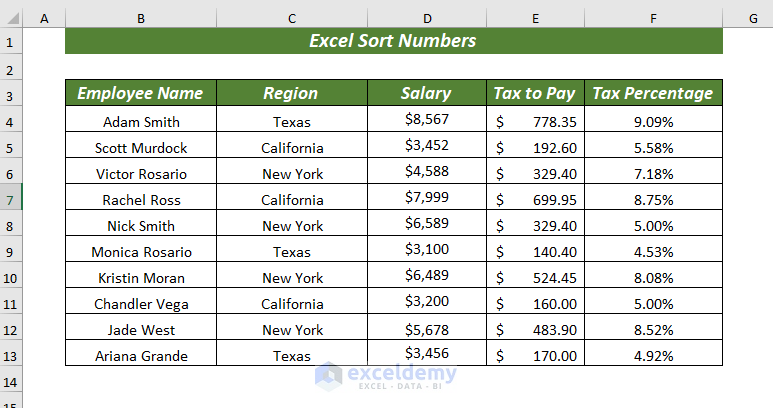This screenshot has height=408, width=773.
Task: Click the 9.09% tax percentage cell
Action: tap(653, 122)
